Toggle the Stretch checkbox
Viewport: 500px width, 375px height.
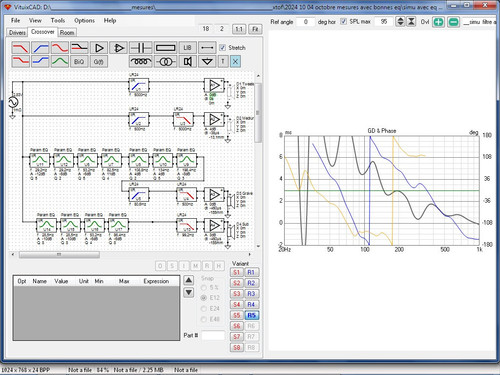pyautogui.click(x=223, y=48)
